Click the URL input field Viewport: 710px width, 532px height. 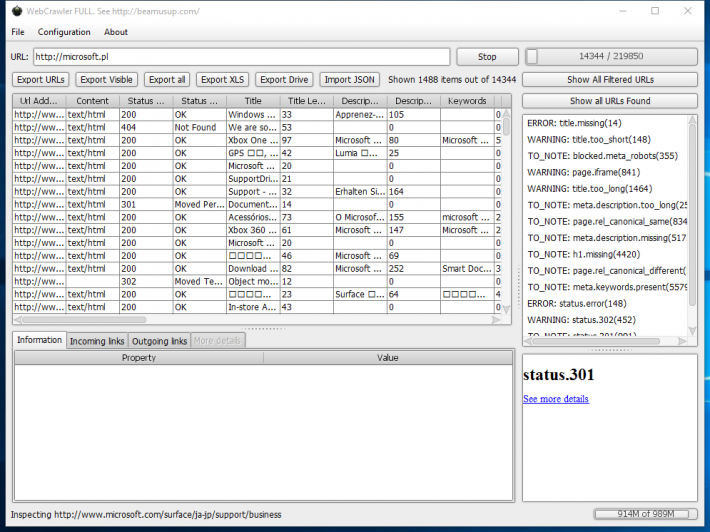(x=241, y=57)
